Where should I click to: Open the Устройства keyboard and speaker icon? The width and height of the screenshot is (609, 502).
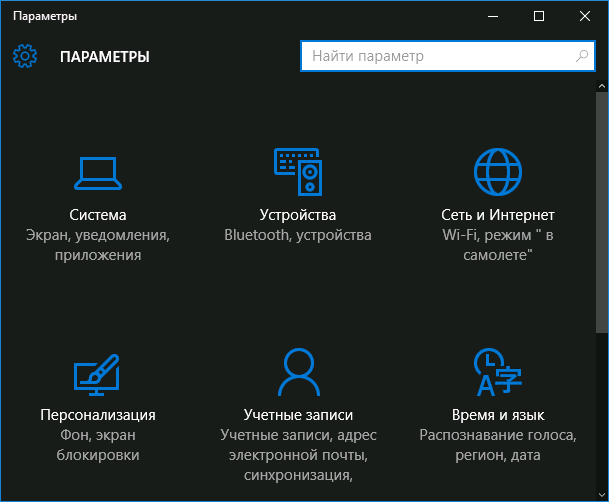coord(298,172)
